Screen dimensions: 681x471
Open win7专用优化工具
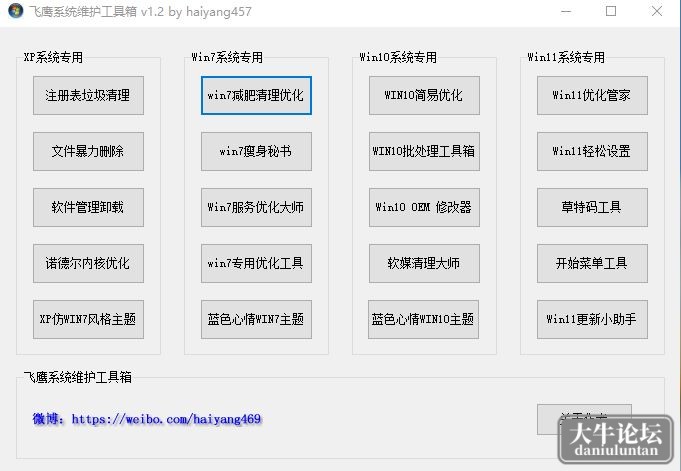click(256, 264)
